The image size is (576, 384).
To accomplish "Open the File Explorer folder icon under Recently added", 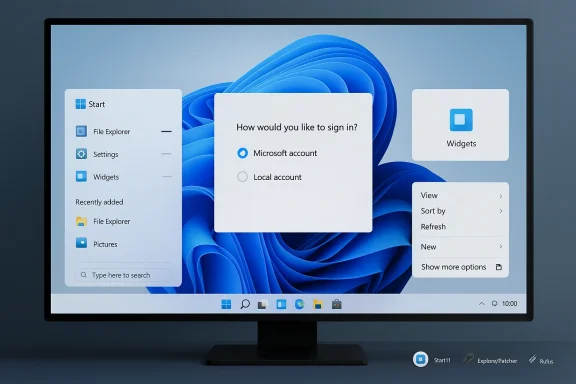I will 81,221.
